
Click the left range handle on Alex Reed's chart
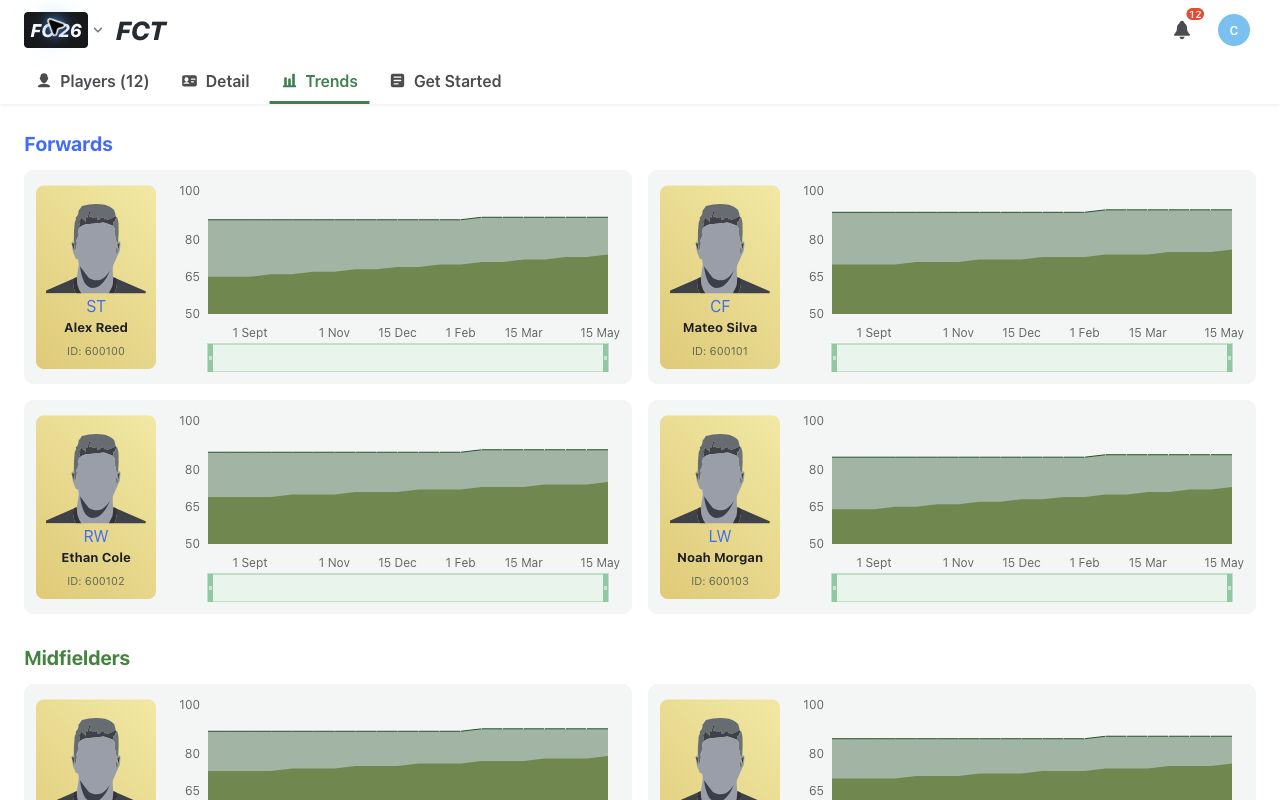pyautogui.click(x=210, y=358)
